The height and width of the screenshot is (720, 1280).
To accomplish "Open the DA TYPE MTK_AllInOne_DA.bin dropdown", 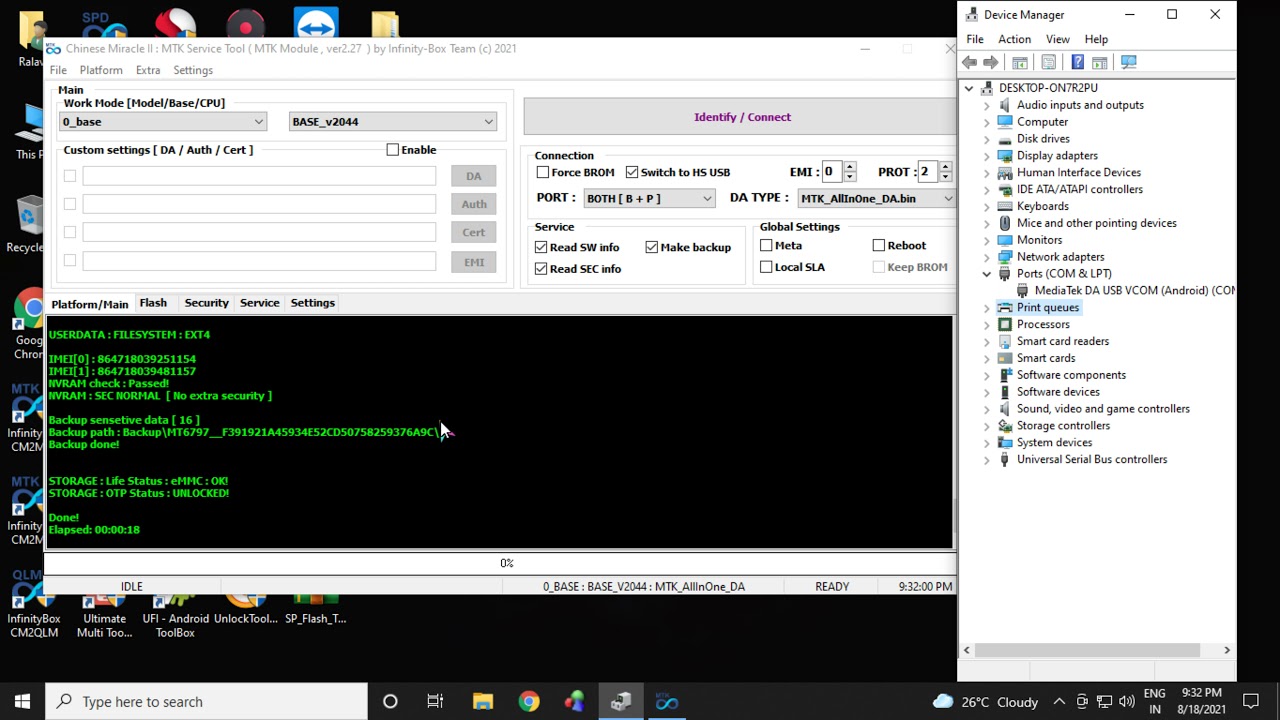I will point(876,198).
